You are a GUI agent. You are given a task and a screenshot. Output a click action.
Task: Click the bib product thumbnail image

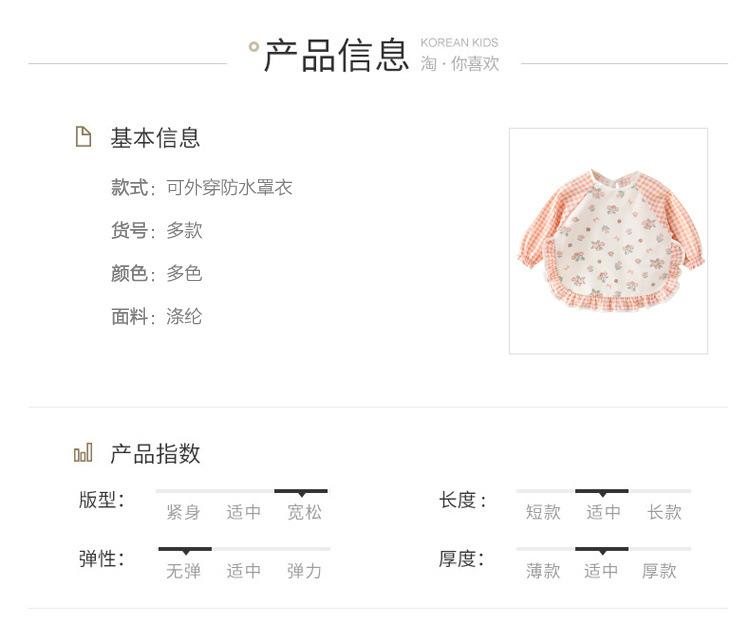pyautogui.click(x=608, y=241)
